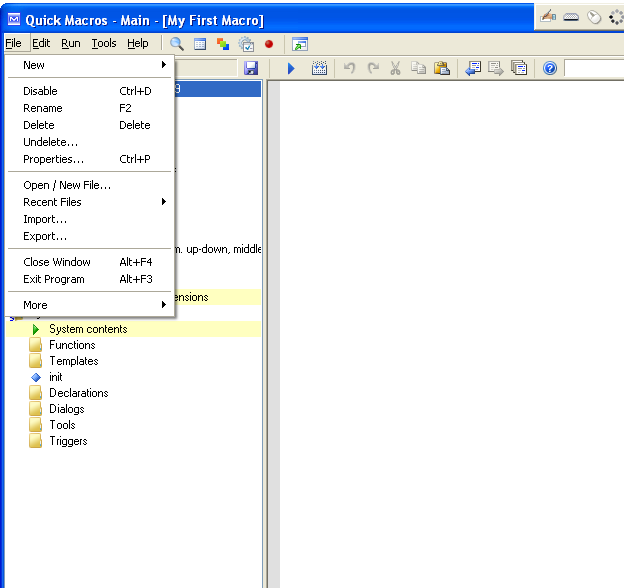Screen dimensions: 624x588
Task: Open the Tools folder in tree
Action: tap(62, 425)
